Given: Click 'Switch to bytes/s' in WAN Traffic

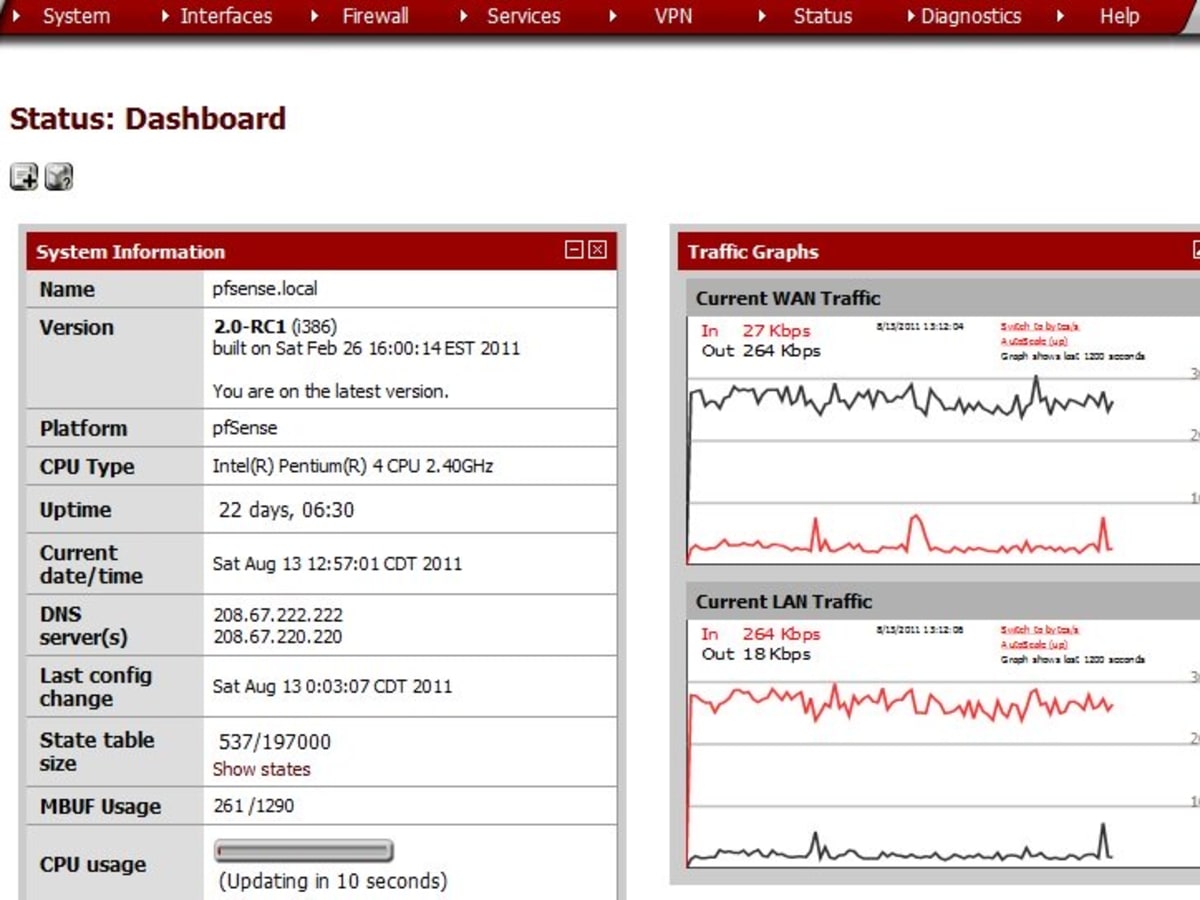Looking at the screenshot, I should coord(1040,326).
